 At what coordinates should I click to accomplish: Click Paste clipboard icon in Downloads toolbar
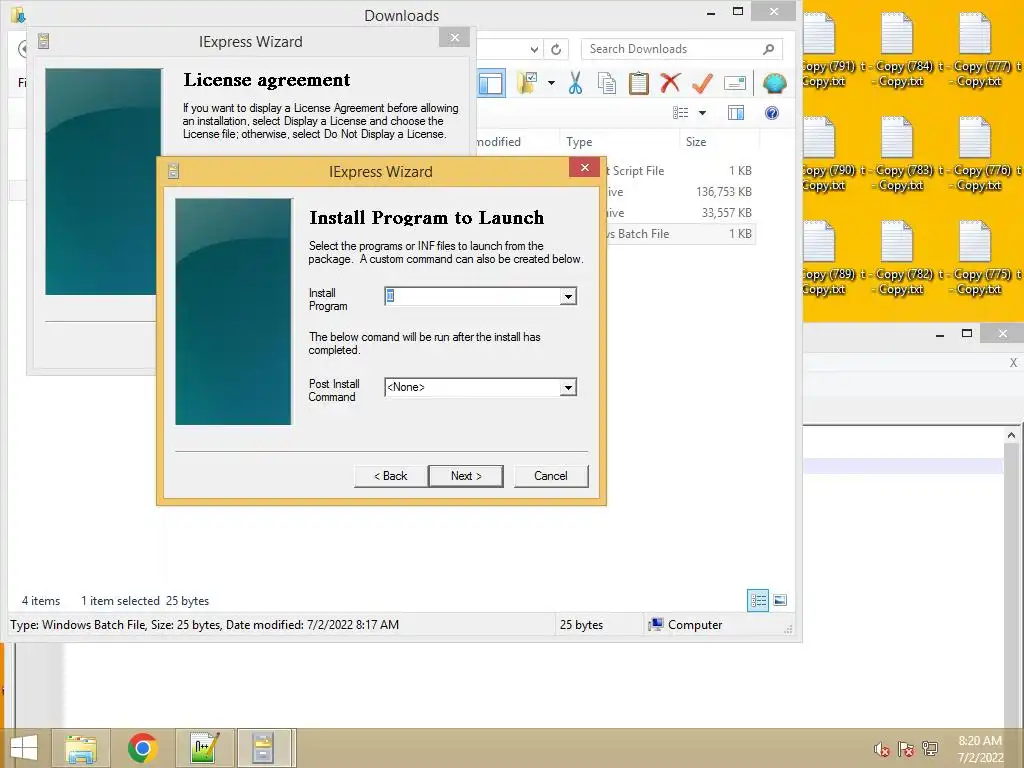point(638,83)
